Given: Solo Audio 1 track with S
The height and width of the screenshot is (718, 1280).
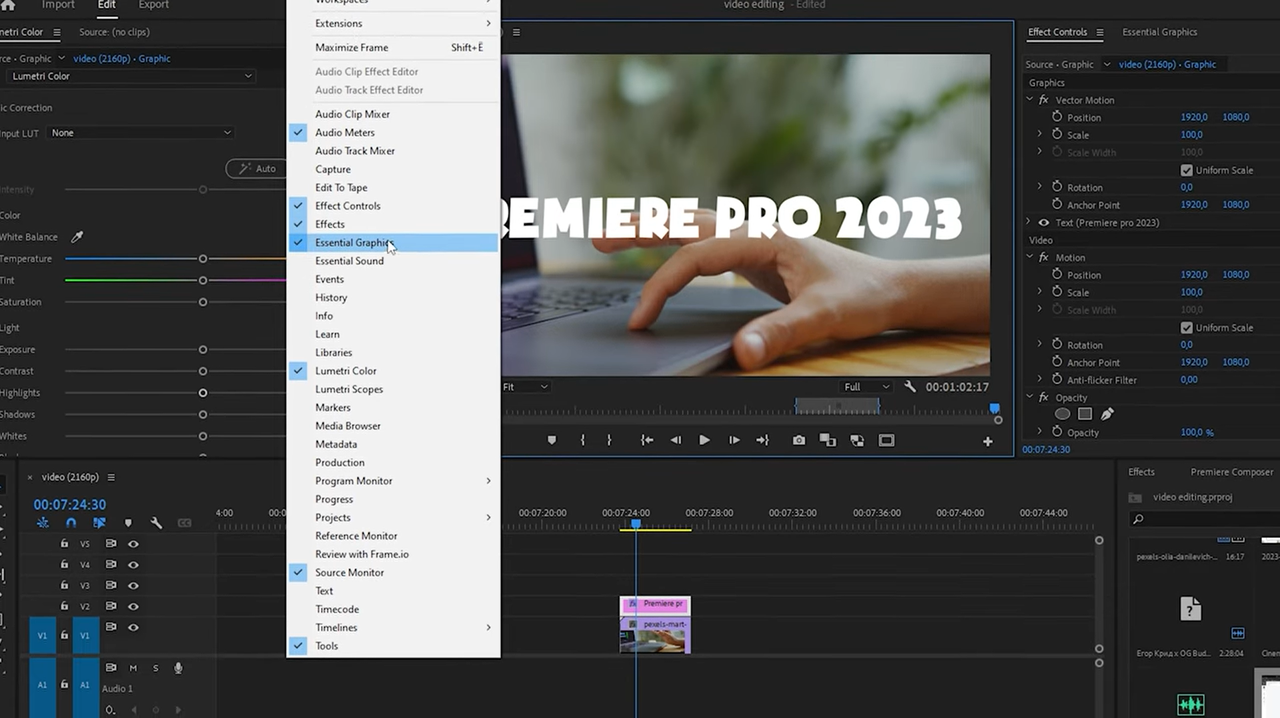Looking at the screenshot, I should [156, 668].
